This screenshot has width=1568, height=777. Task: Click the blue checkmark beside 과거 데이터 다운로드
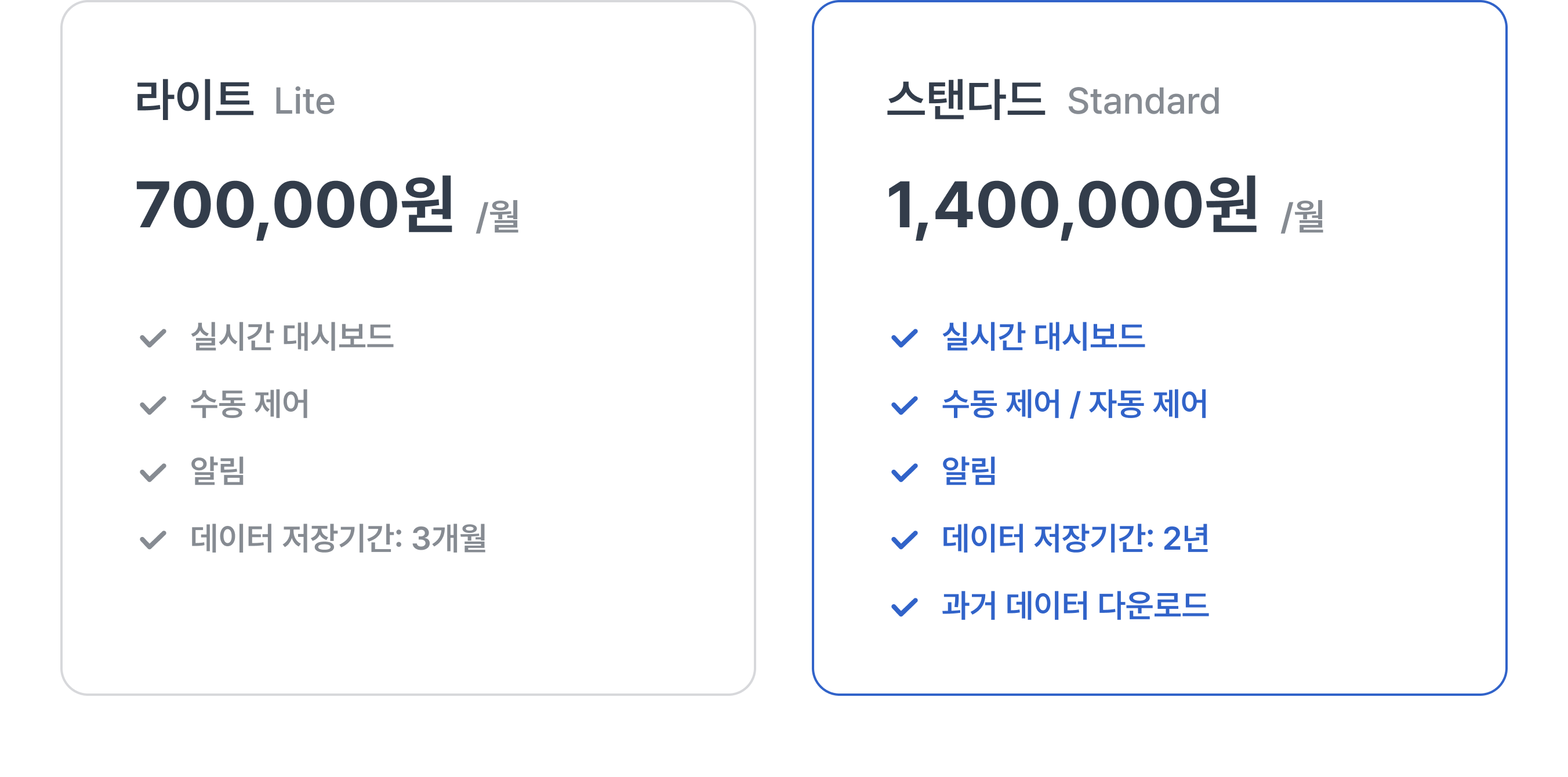(x=905, y=607)
